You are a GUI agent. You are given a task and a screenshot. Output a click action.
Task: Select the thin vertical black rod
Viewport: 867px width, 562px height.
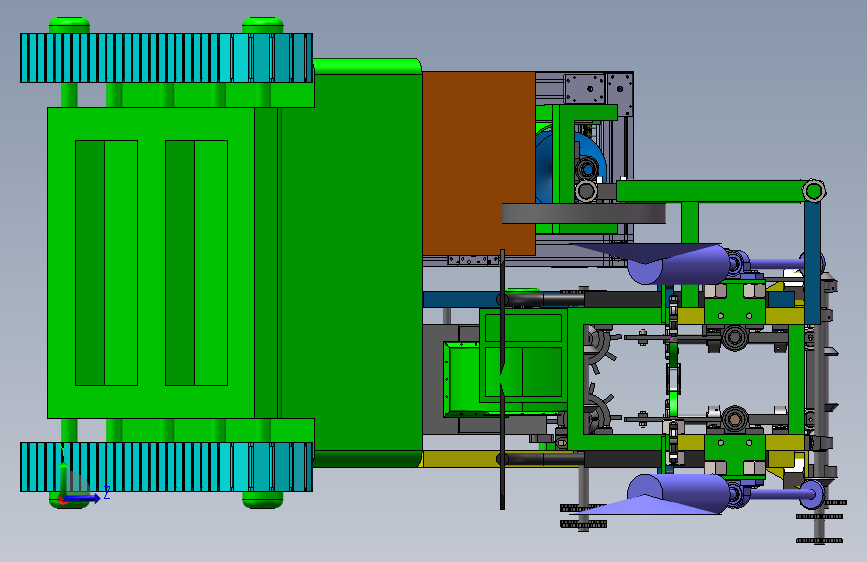[502, 379]
